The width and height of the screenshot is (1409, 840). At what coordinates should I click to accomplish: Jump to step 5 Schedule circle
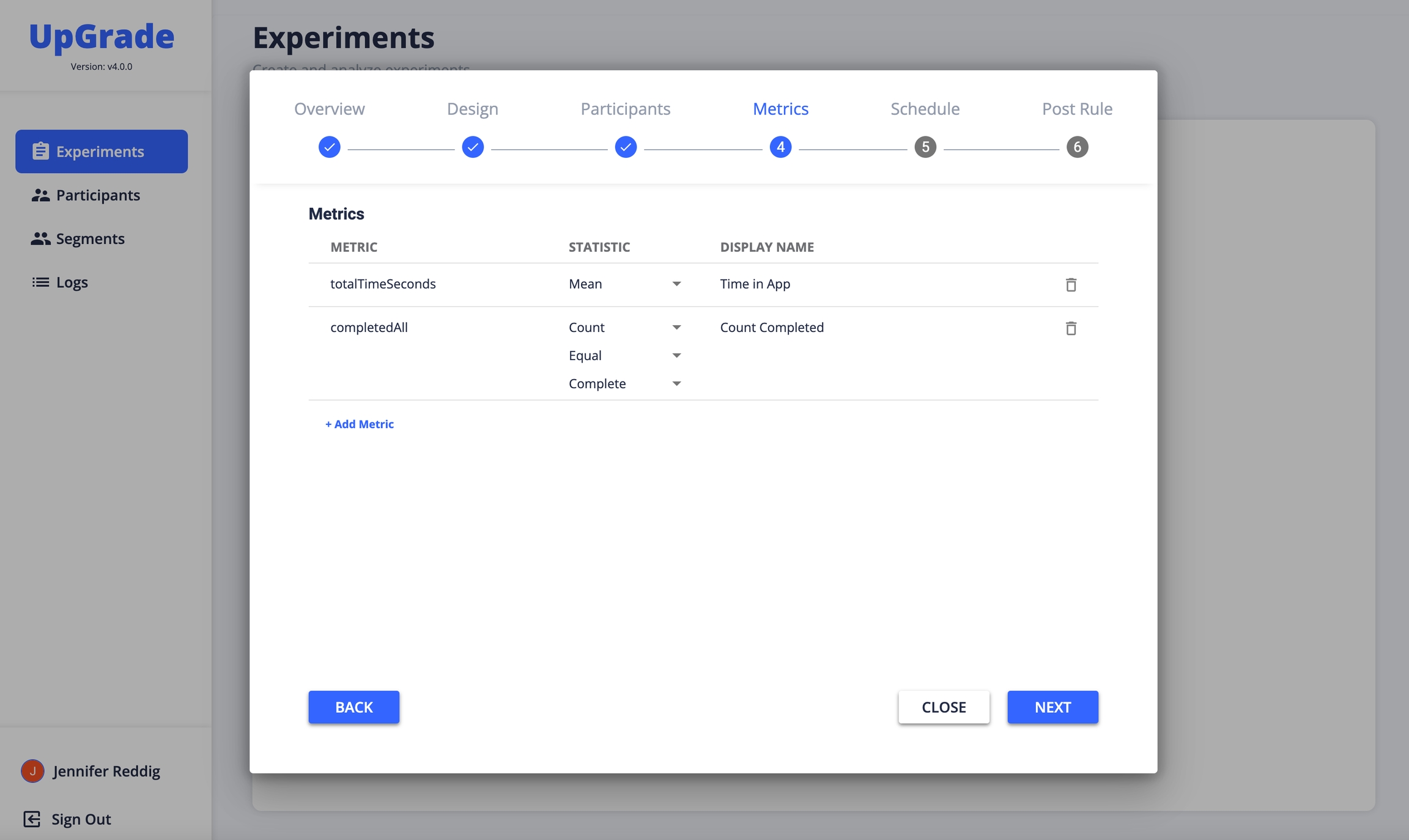[x=925, y=147]
